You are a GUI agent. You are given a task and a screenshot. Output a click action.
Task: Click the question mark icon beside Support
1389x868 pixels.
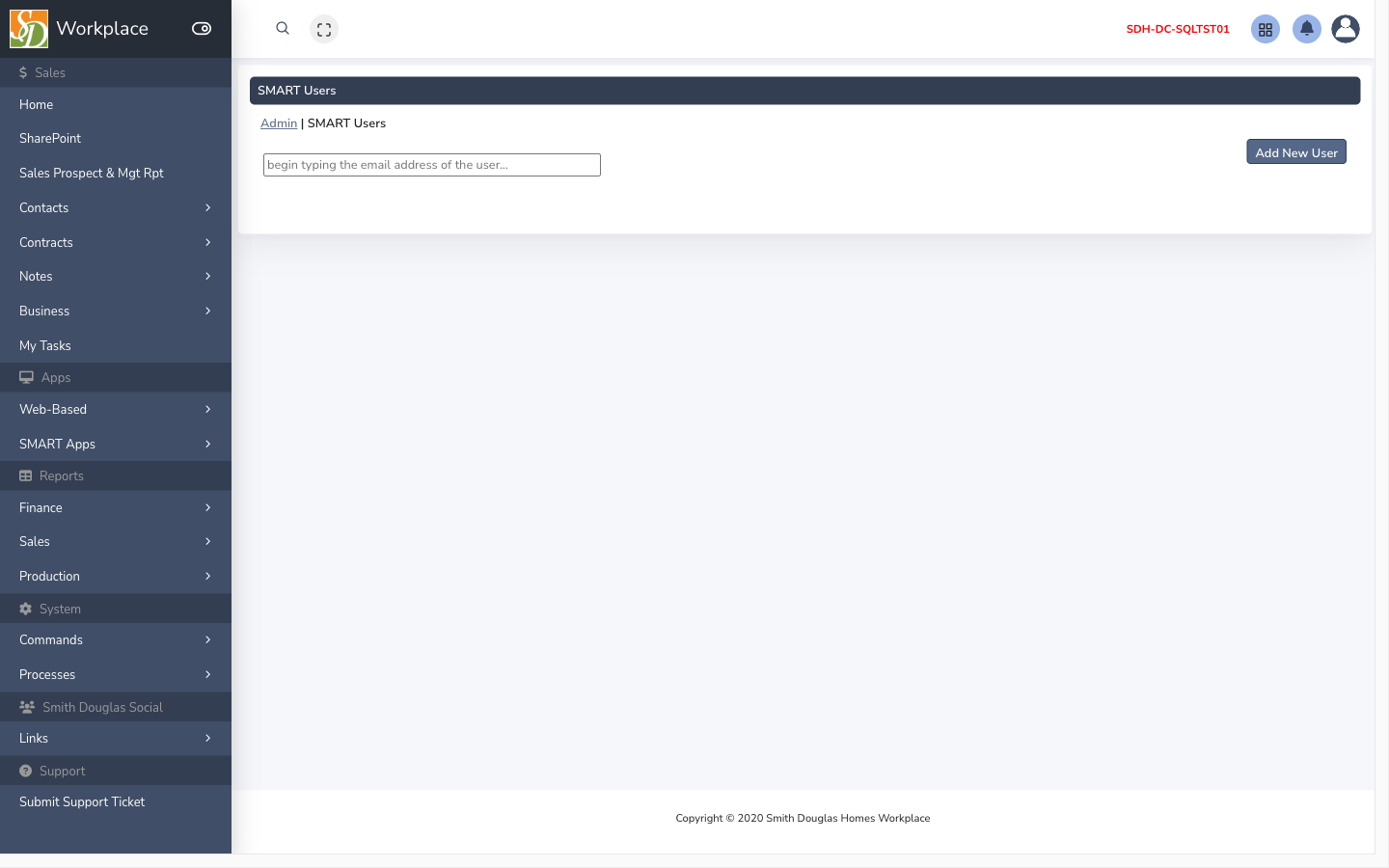(26, 771)
